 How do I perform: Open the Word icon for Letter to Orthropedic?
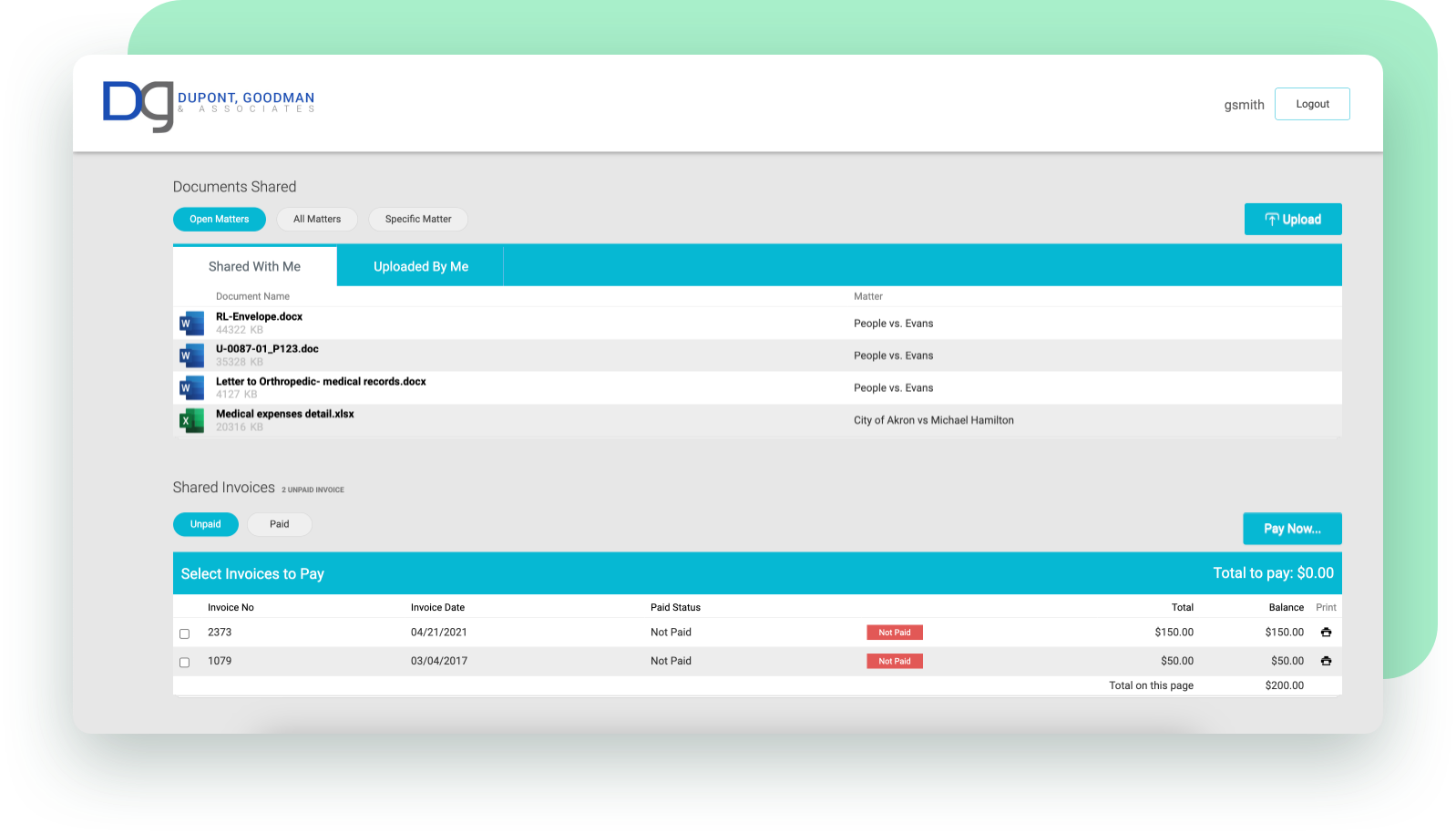[x=191, y=388]
